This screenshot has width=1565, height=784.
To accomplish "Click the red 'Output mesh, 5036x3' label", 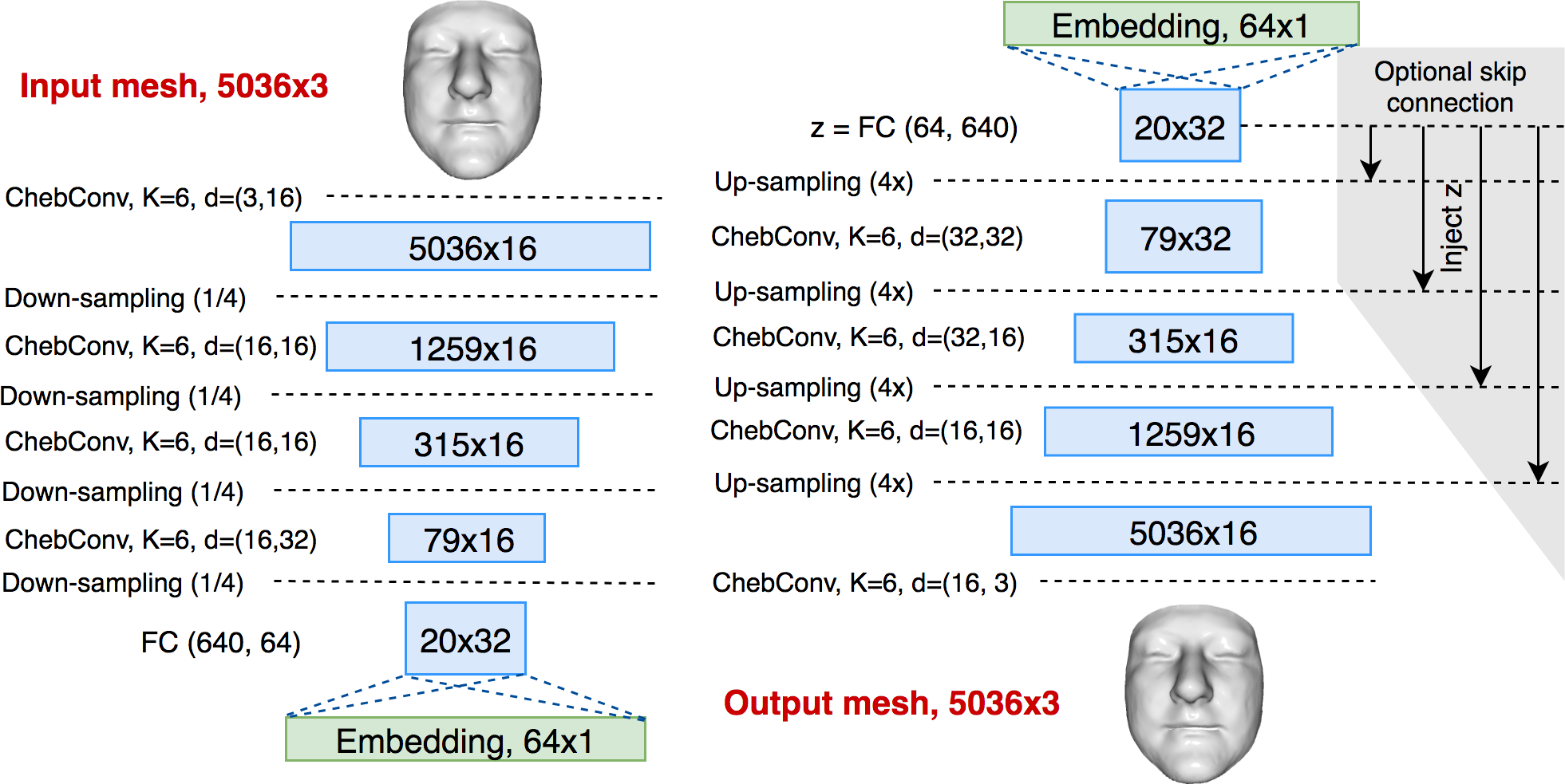I will (891, 703).
